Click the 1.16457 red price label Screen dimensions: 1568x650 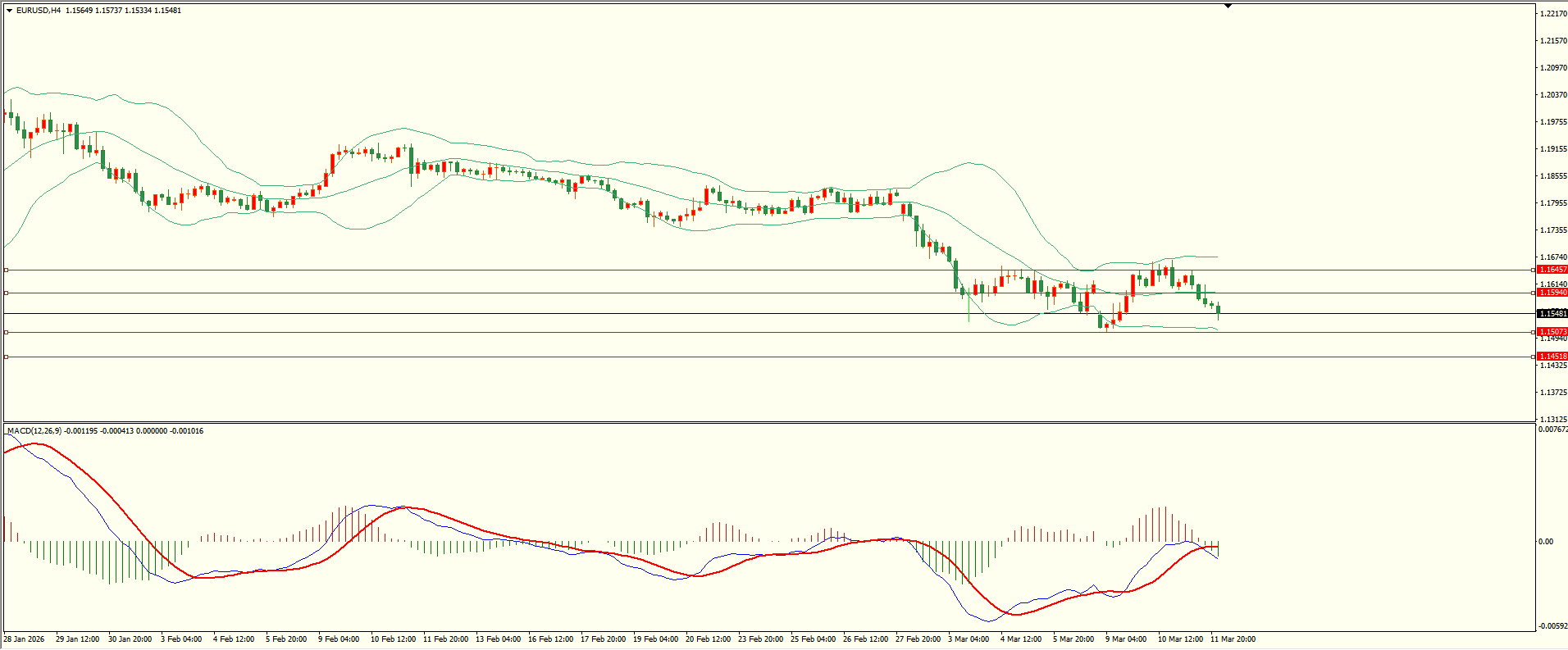(1552, 270)
